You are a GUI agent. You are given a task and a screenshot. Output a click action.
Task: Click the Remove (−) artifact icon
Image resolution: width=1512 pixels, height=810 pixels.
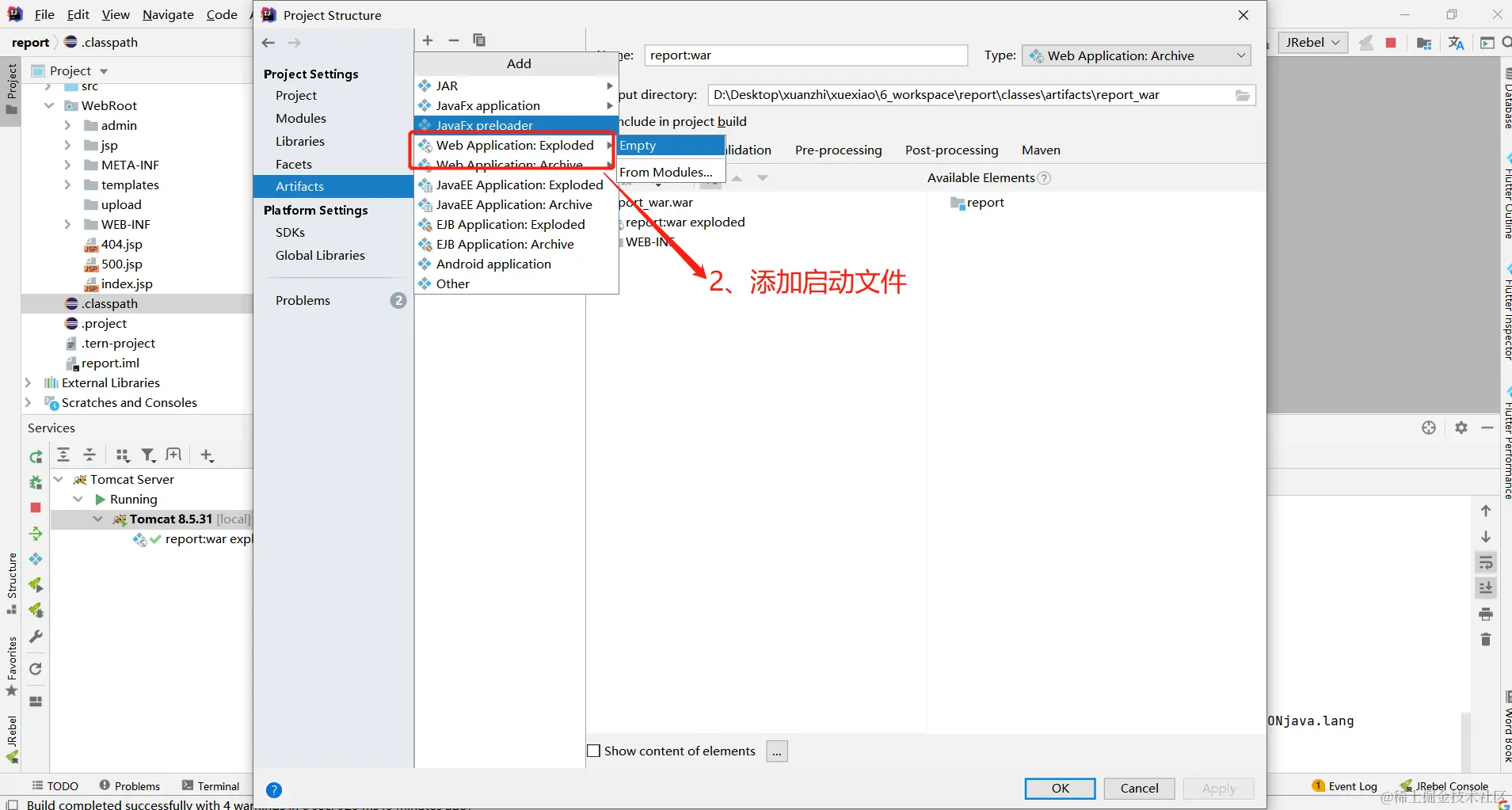454,40
